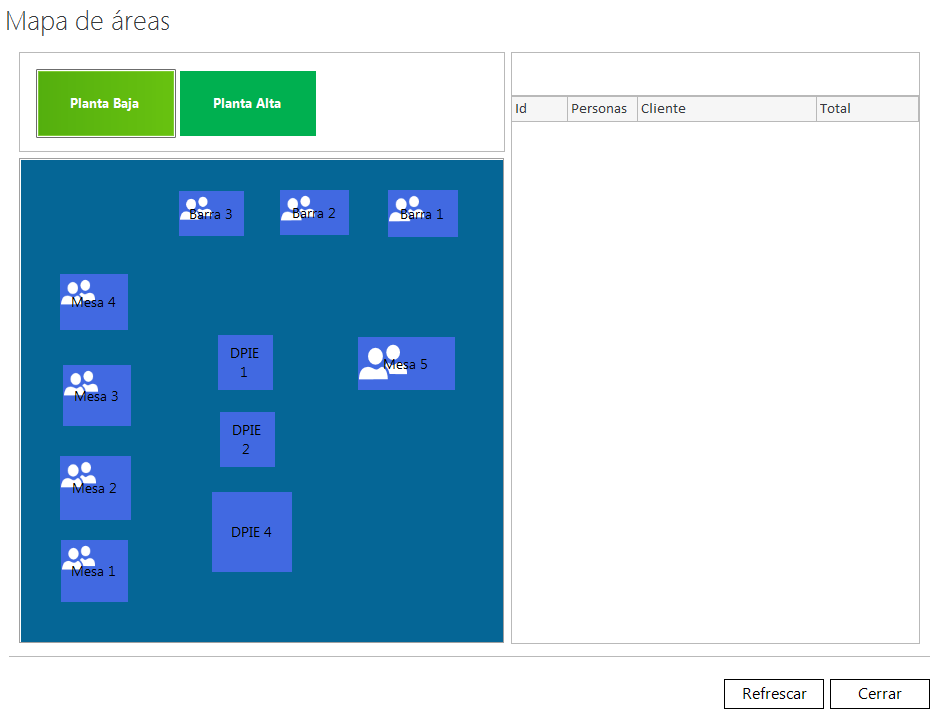
Task: Open the Mesa 4 table
Action: click(x=94, y=301)
